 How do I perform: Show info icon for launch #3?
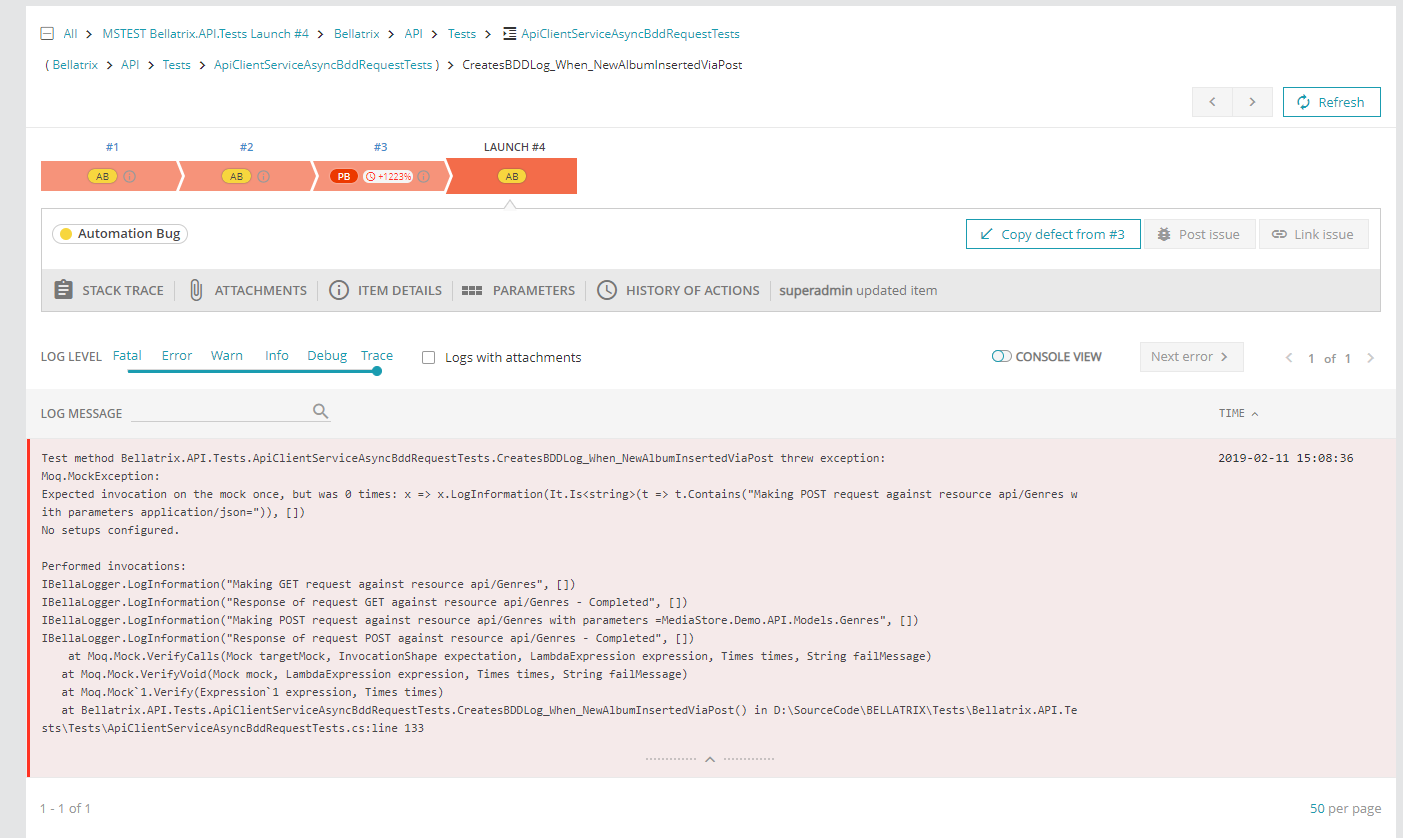point(424,176)
